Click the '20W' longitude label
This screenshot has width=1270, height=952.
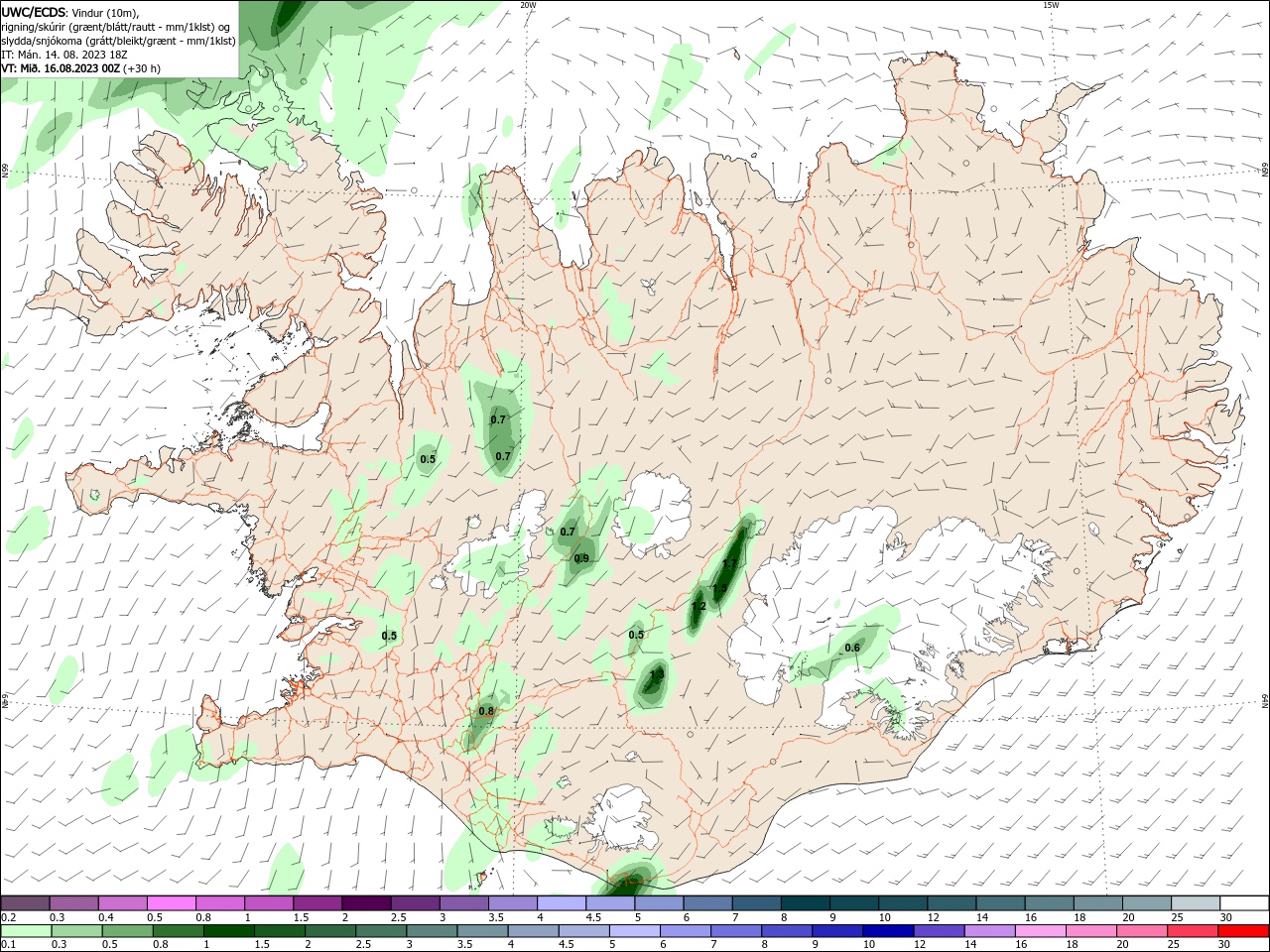coord(528,5)
